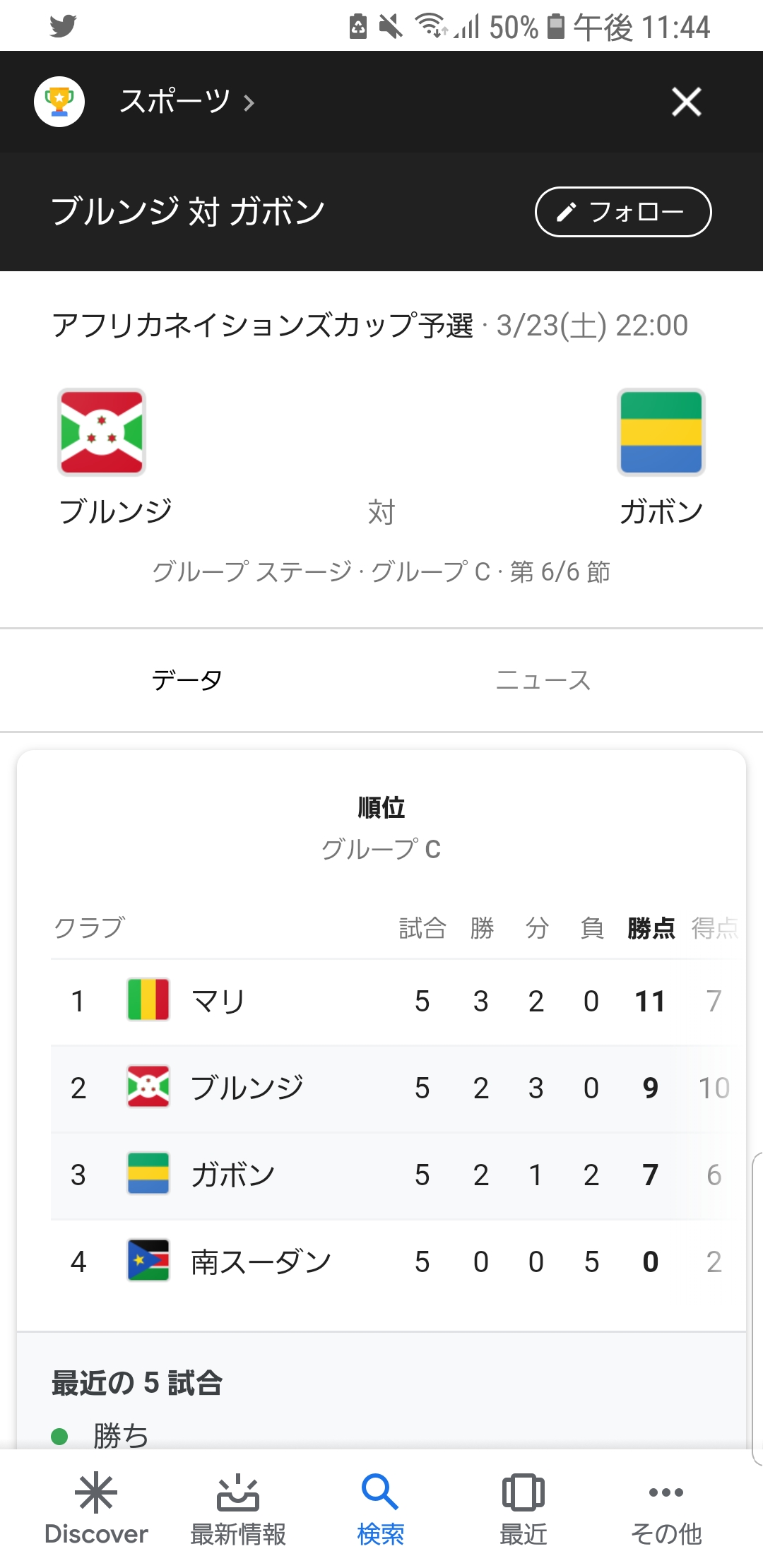Open ガボン team in standings table
Viewport: 763px width, 1568px height.
232,1175
